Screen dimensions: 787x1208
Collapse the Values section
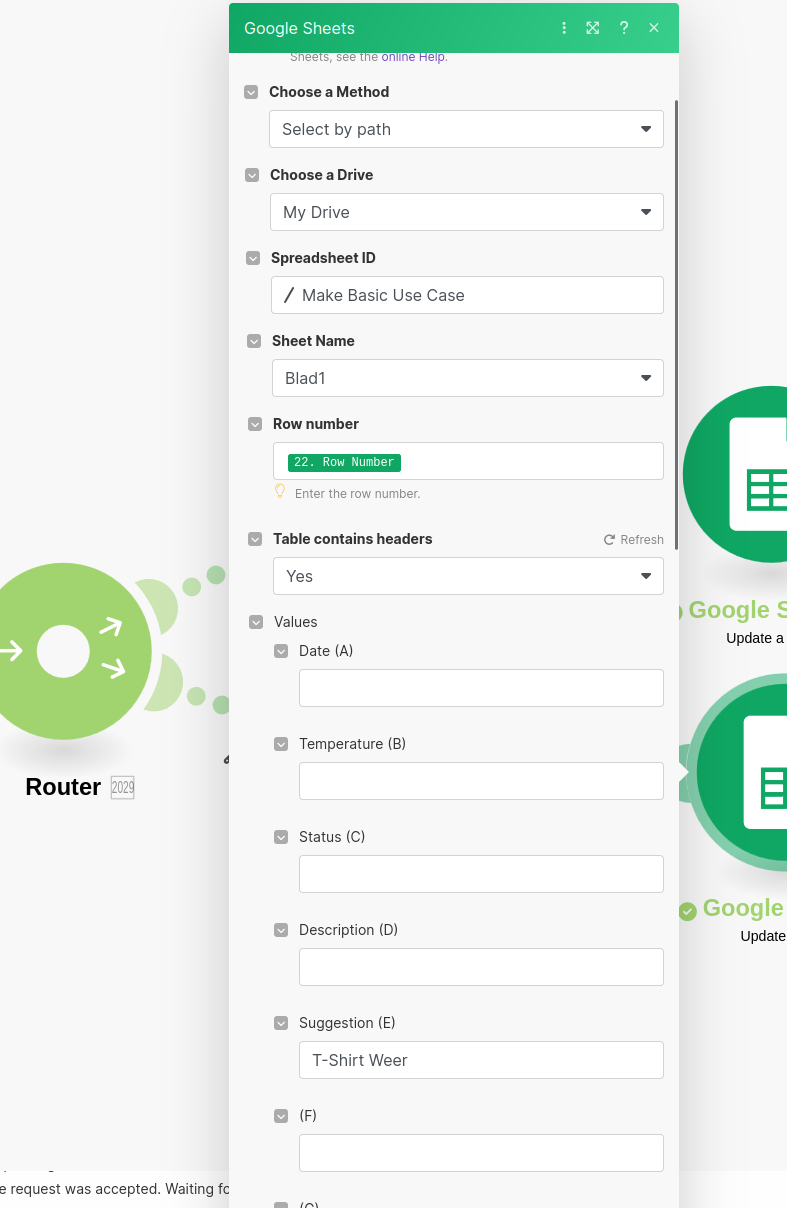[x=256, y=622]
